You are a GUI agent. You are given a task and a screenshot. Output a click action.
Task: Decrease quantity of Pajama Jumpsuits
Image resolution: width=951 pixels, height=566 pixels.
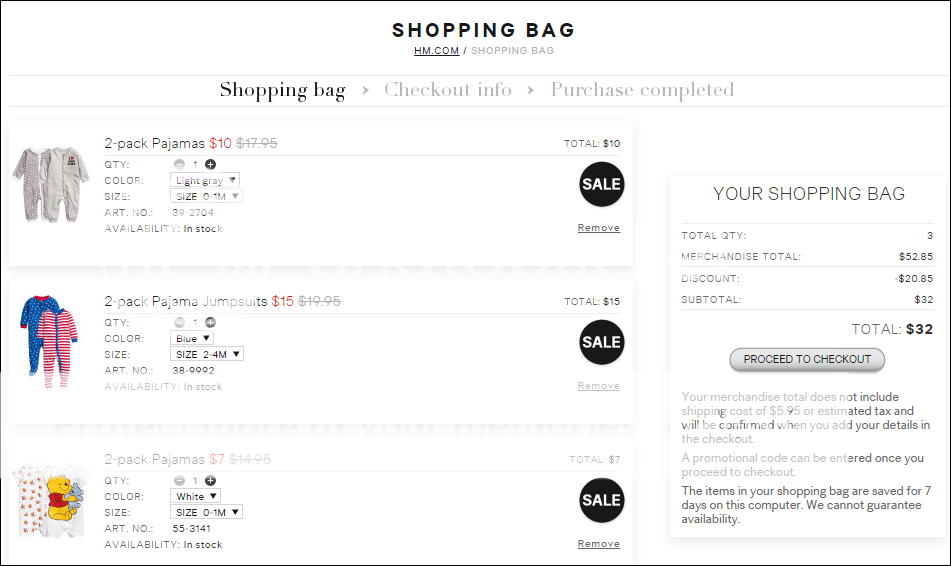click(x=179, y=322)
